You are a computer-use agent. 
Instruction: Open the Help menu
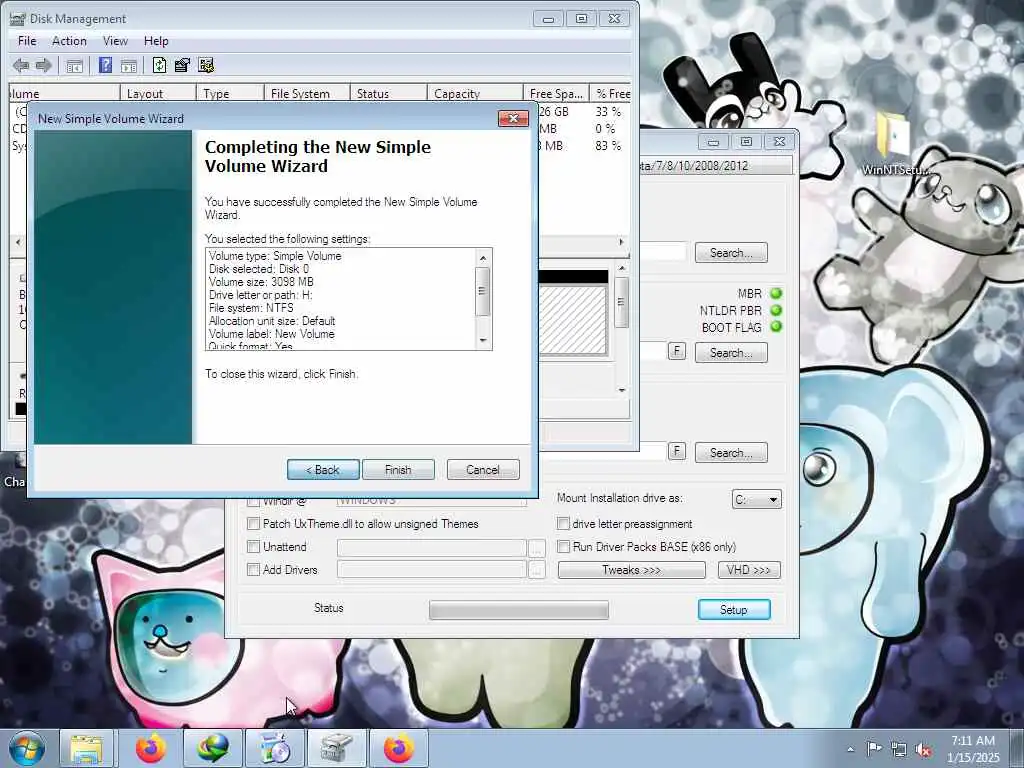[x=156, y=40]
